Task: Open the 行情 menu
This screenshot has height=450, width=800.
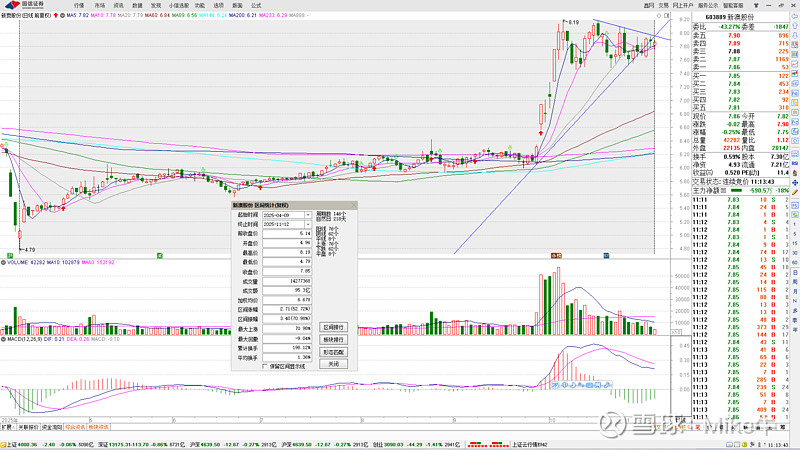Action: (x=79, y=5)
